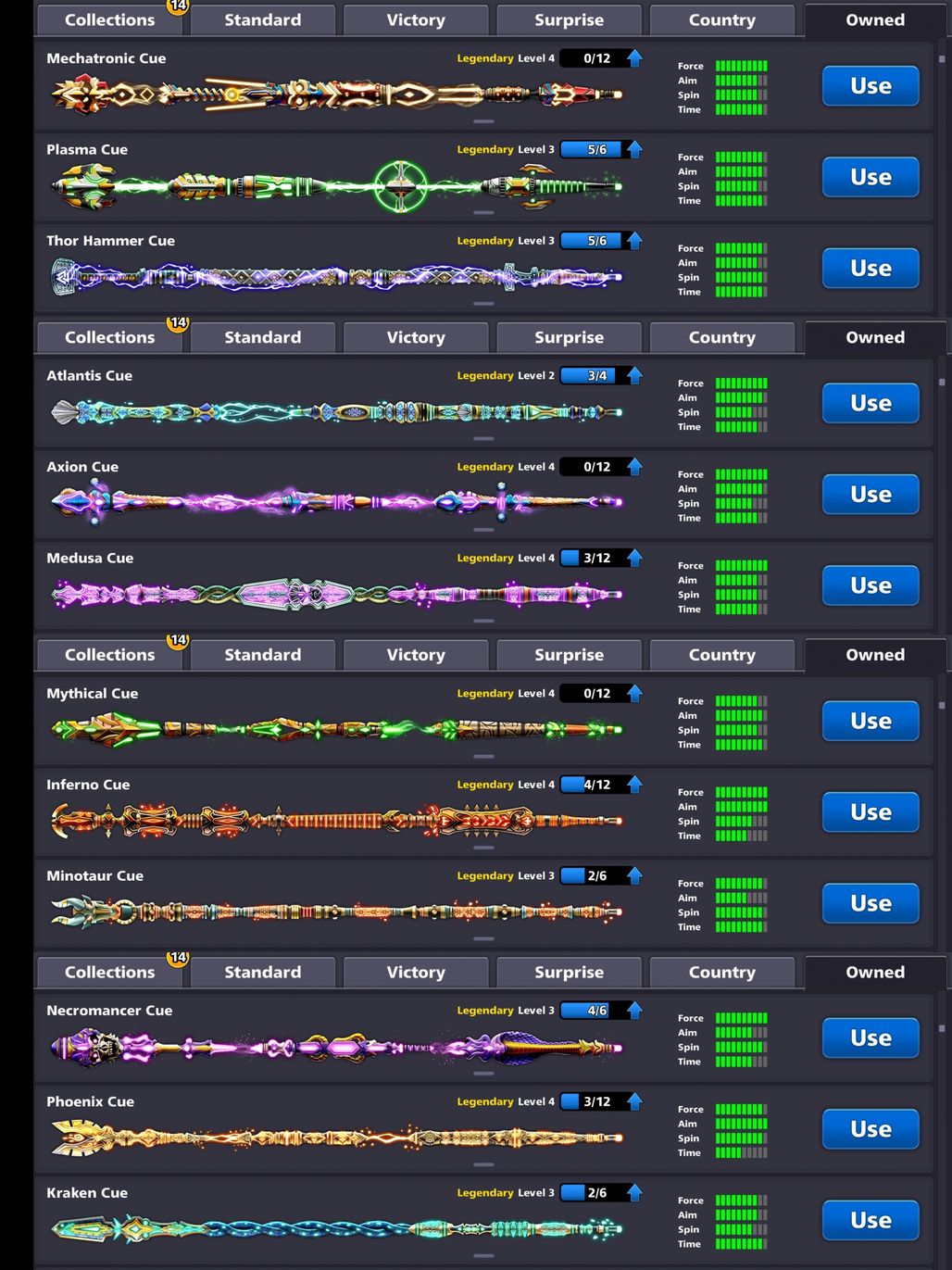This screenshot has height=1270, width=952.
Task: Click the green Plasma Cue stick image
Action: coord(336,186)
